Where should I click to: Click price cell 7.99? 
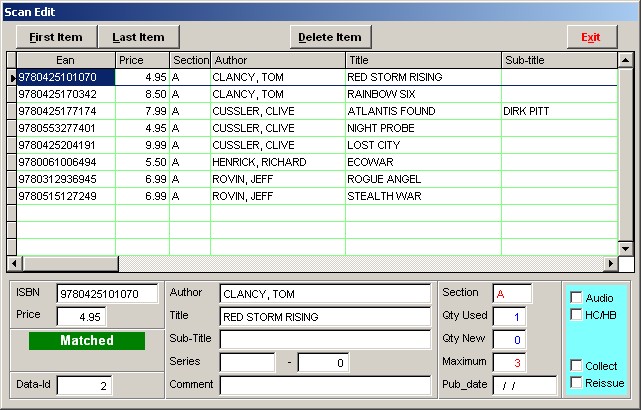click(x=143, y=111)
